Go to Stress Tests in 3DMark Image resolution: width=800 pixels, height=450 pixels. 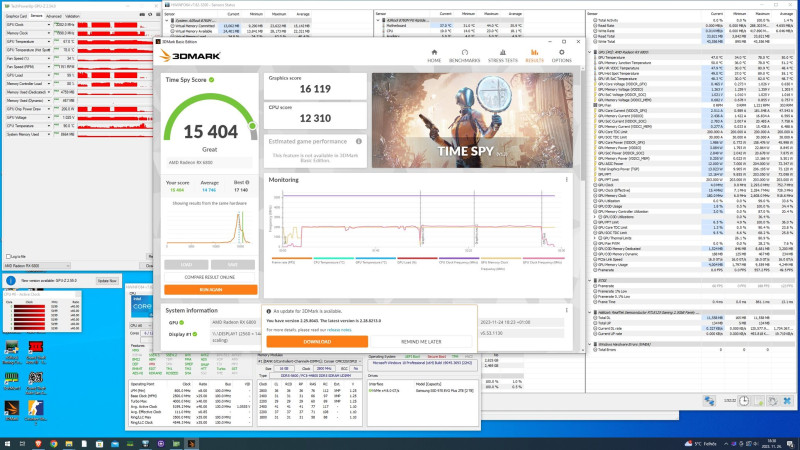pyautogui.click(x=503, y=56)
